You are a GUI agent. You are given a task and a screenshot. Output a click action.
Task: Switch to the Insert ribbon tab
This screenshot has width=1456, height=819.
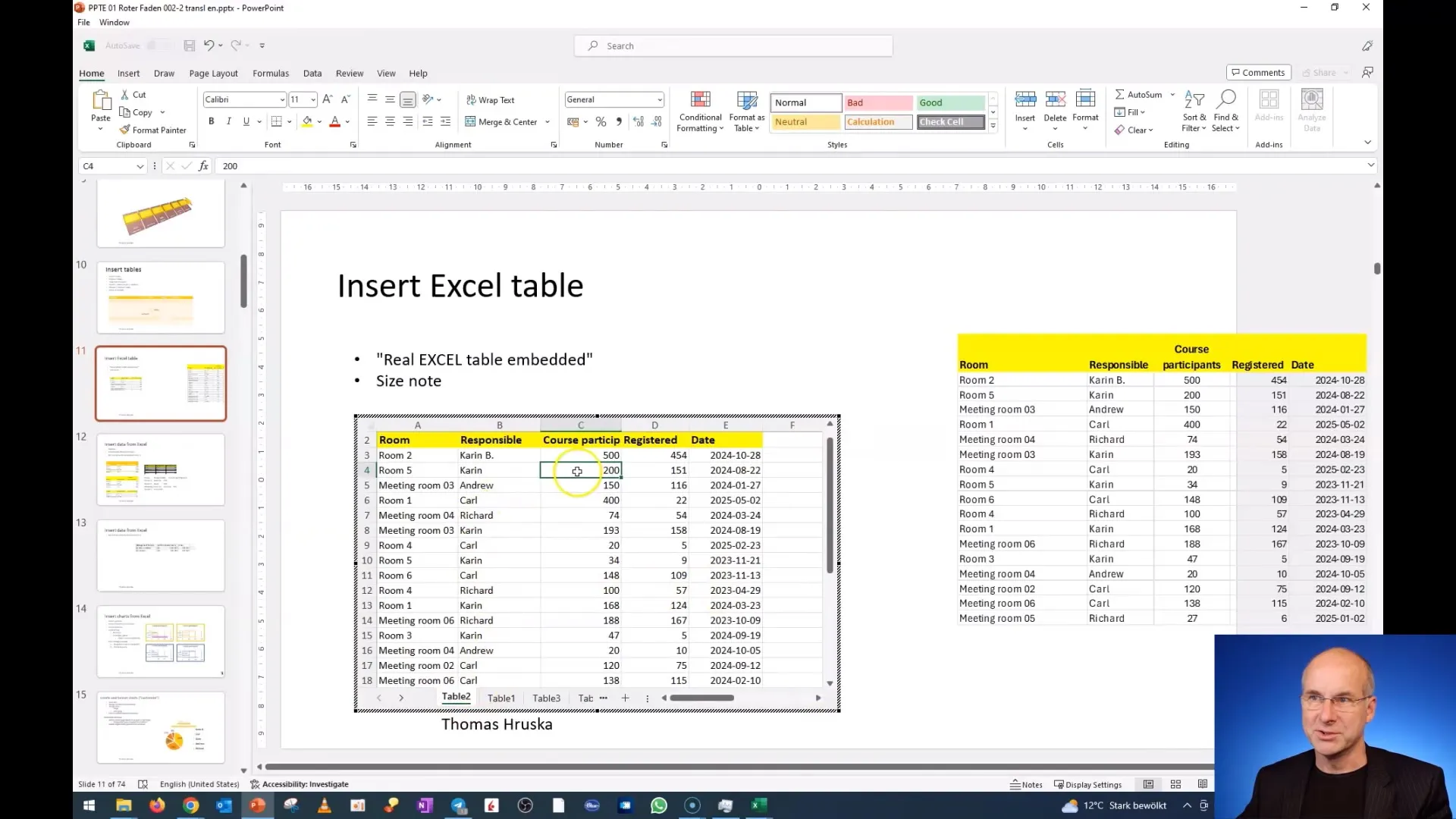point(127,73)
